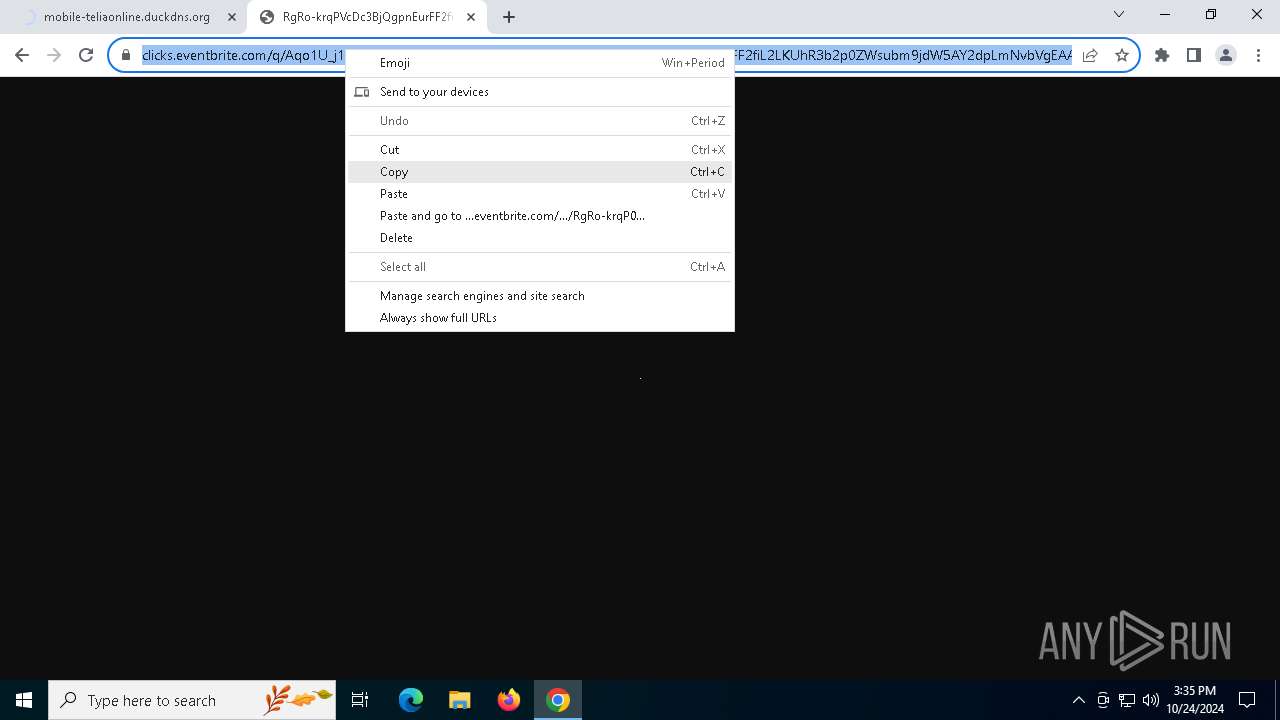Show hidden system tray icons
This screenshot has height=720, width=1280.
[x=1078, y=700]
